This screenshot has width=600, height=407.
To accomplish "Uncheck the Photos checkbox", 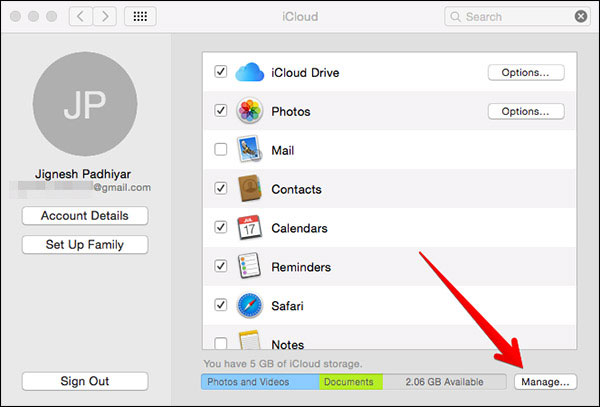I will pyautogui.click(x=221, y=110).
